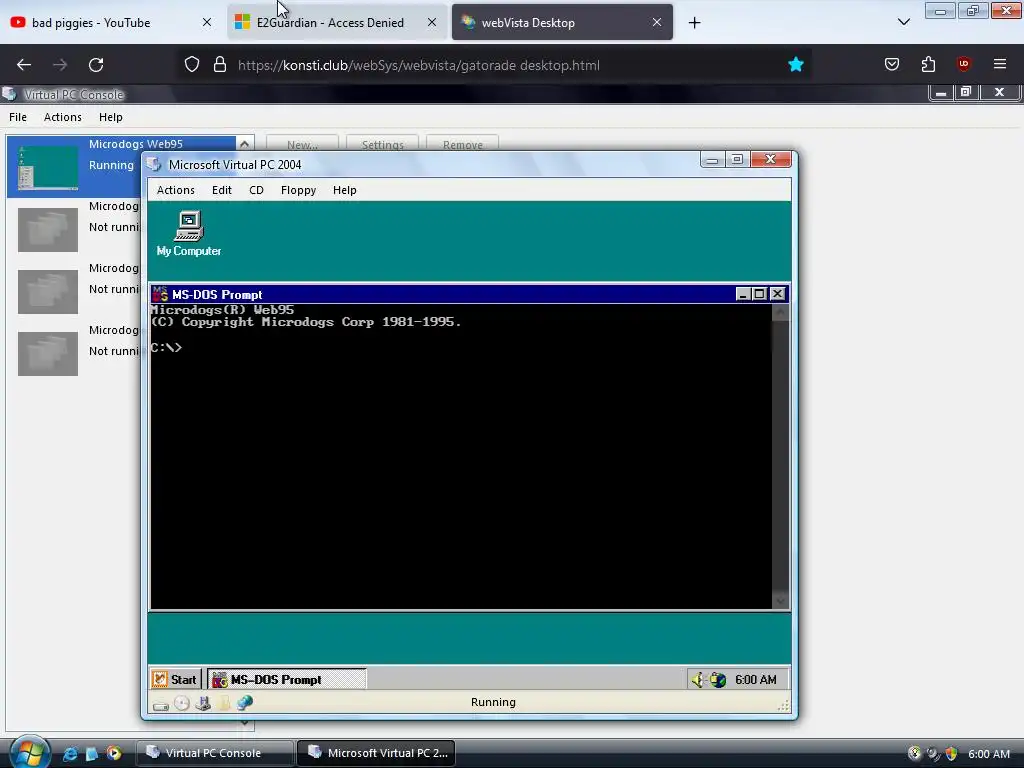Click the Vista Start orb
This screenshot has width=1024, height=768.
[x=30, y=752]
